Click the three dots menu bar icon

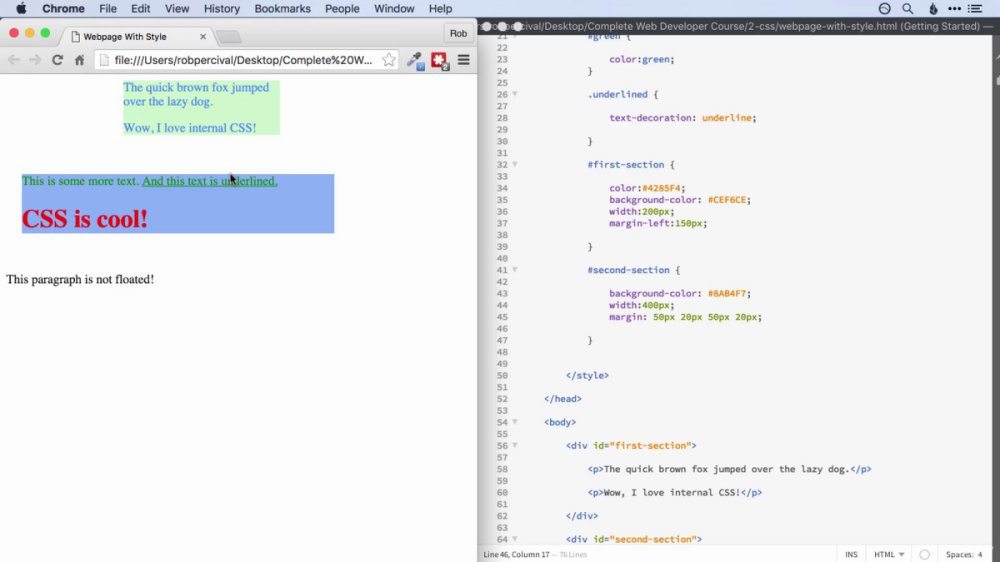pyautogui.click(x=954, y=8)
